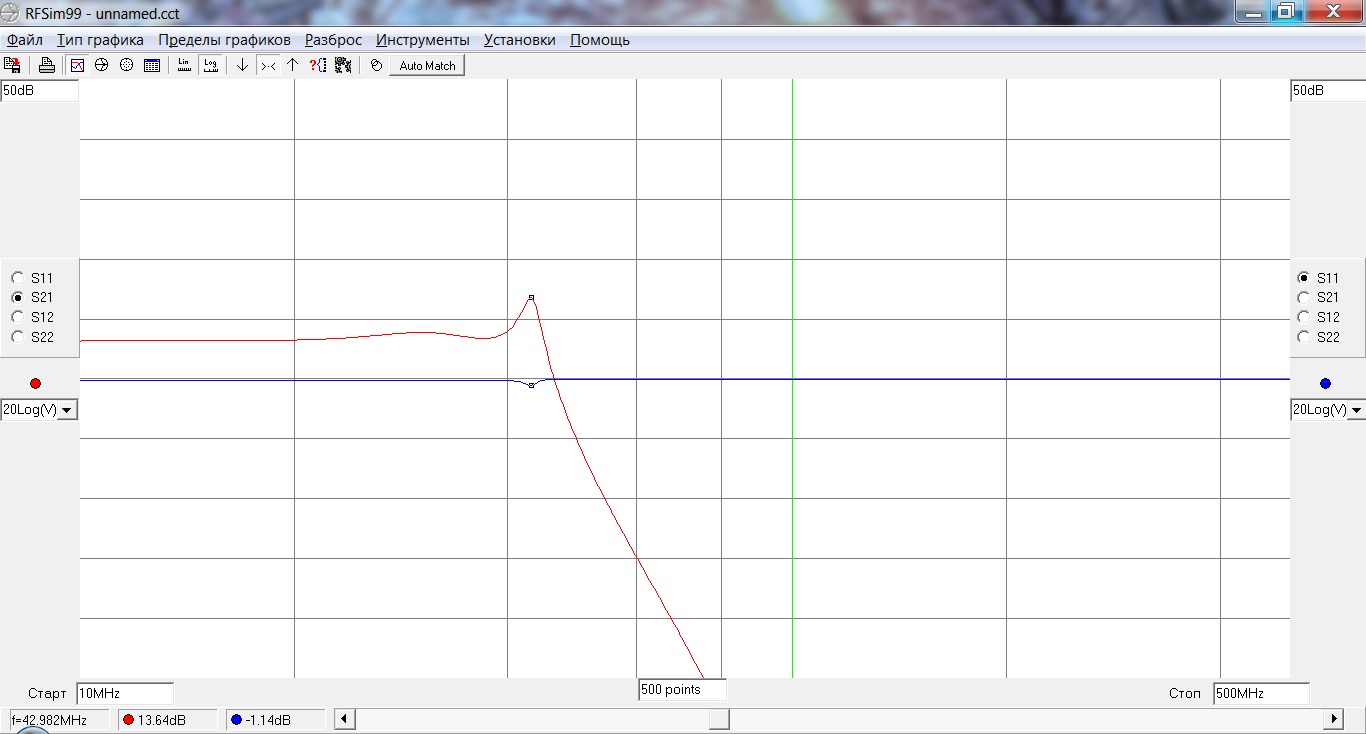Click the RFSim99 title bar application icon
This screenshot has height=734, width=1366.
tap(11, 13)
